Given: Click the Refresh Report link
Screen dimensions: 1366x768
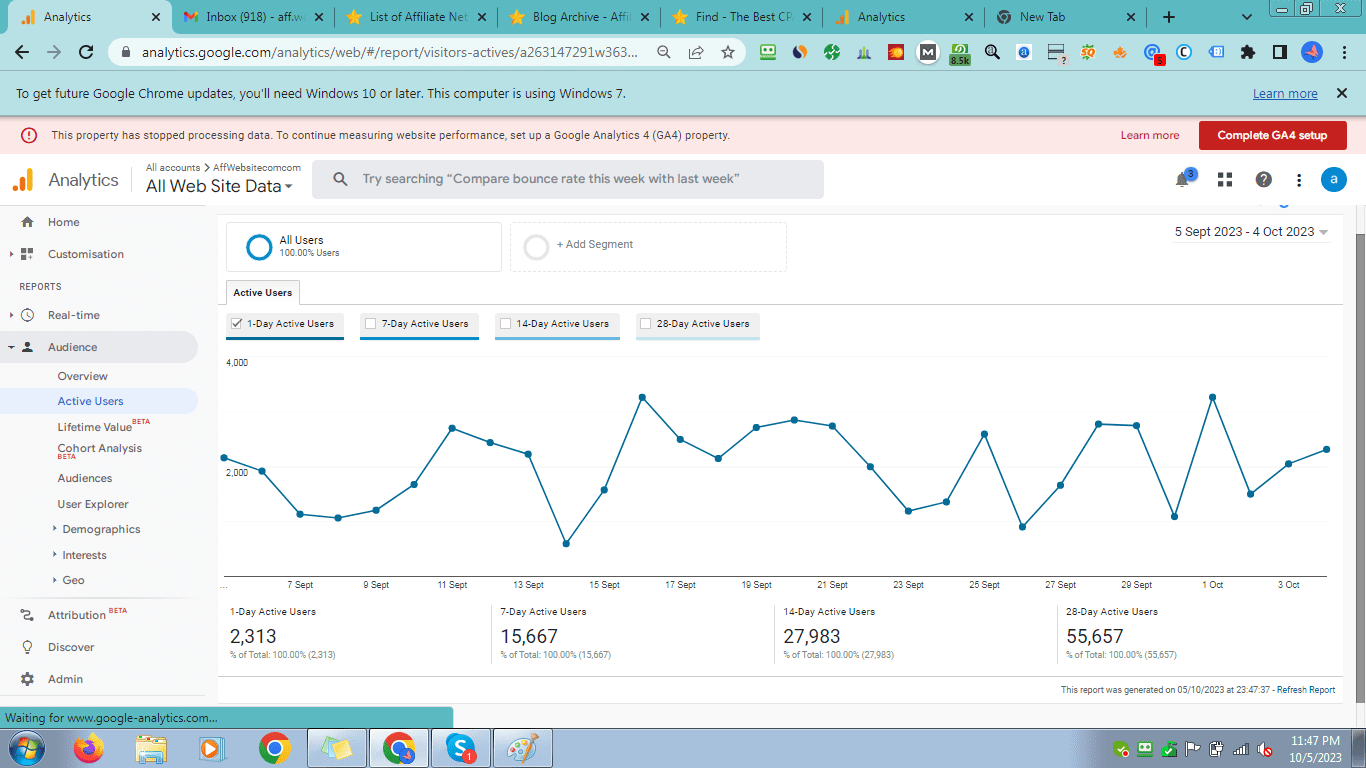Looking at the screenshot, I should pyautogui.click(x=1305, y=690).
